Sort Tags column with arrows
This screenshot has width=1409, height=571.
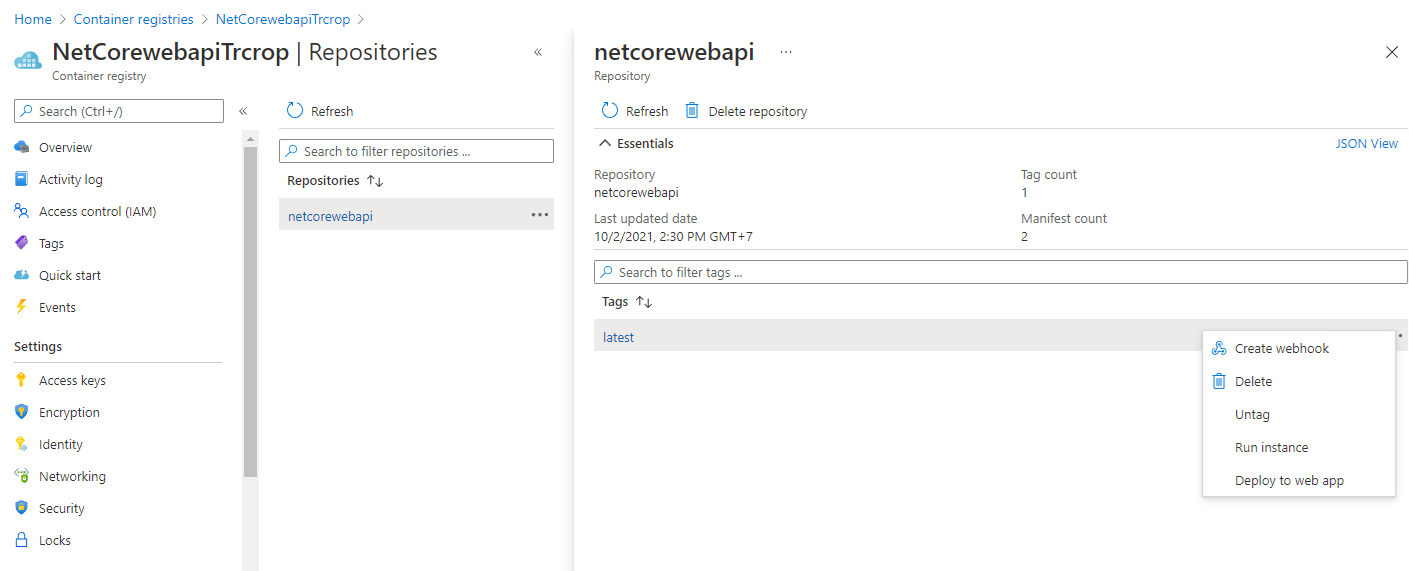[x=644, y=302]
